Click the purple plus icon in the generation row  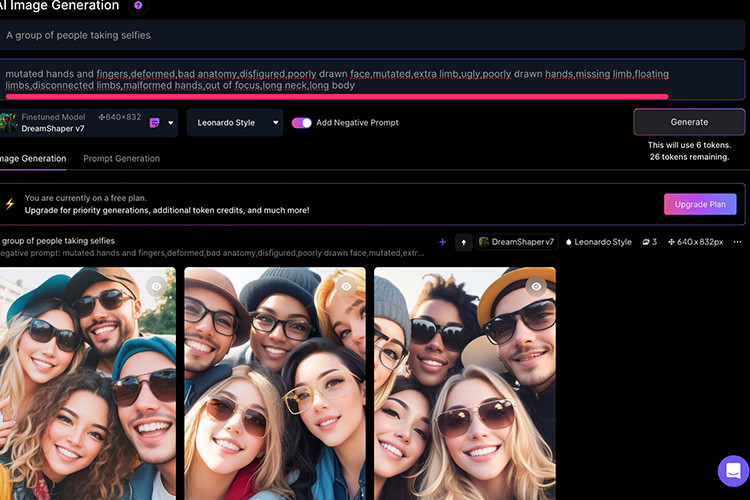(442, 242)
